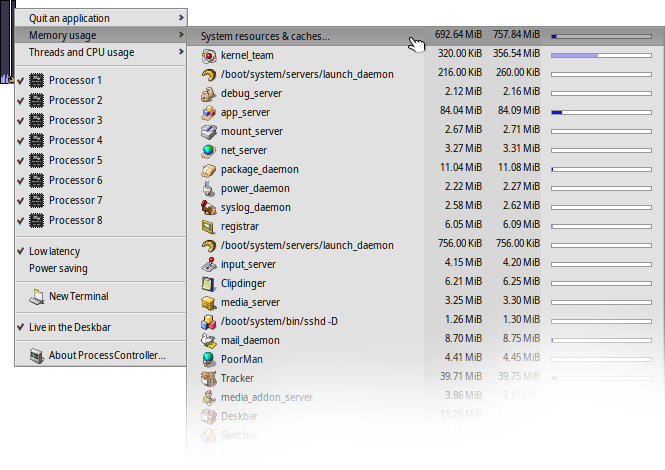The width and height of the screenshot is (665, 470).
Task: Toggle the Processor 1 checkmark
Action: pyautogui.click(x=21, y=81)
